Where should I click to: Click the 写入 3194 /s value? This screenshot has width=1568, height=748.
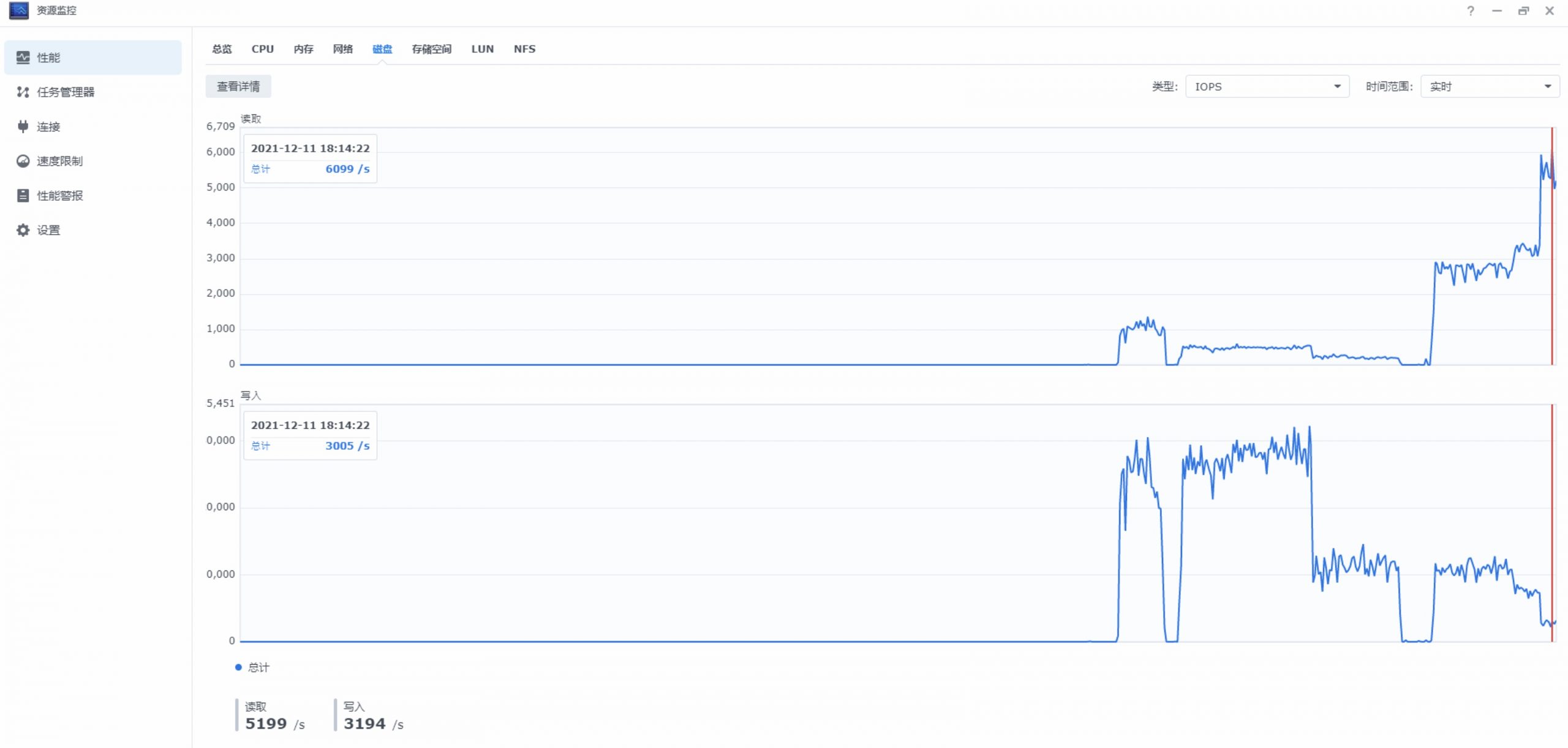374,724
